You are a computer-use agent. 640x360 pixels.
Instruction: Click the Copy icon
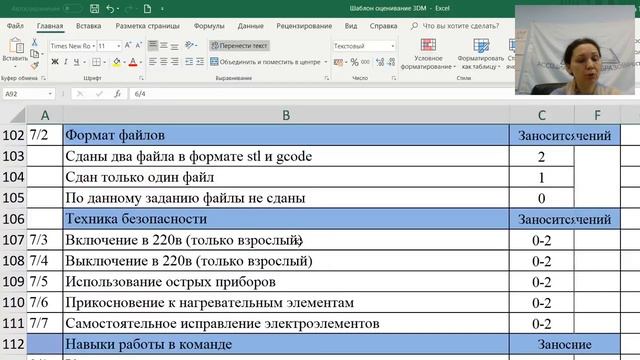click(34, 53)
